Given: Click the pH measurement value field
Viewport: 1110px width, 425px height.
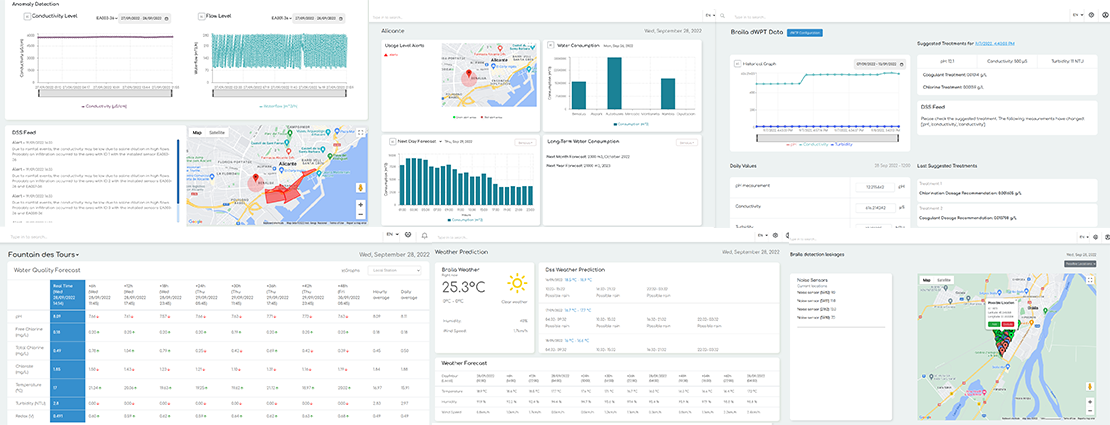Looking at the screenshot, I should [x=874, y=186].
